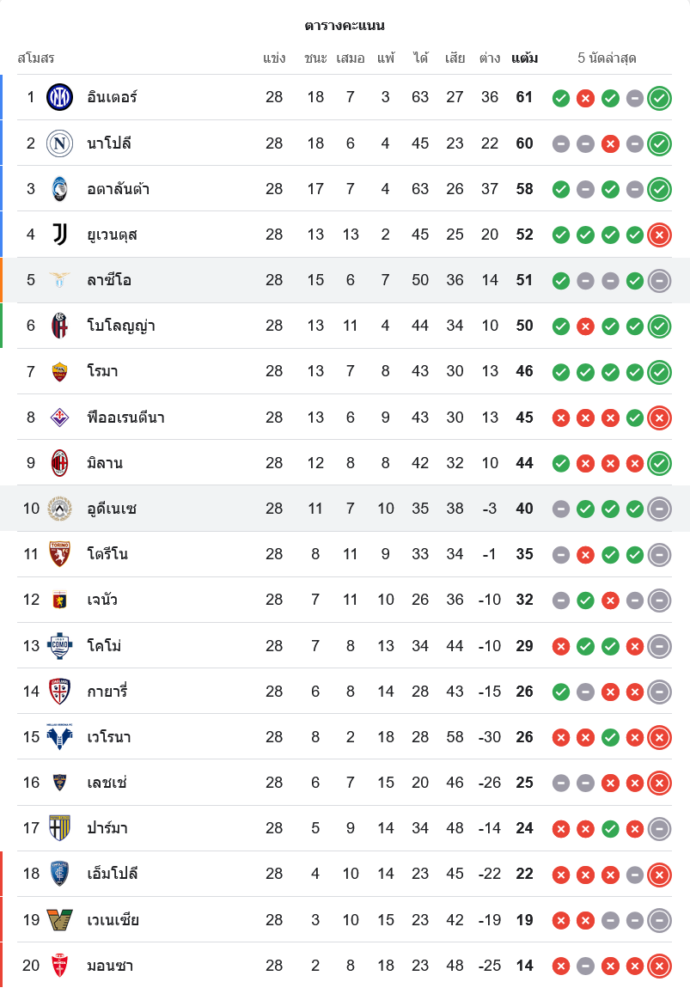Click the Fiorentina purple logo
Viewport: 690px width, 1000px height.
[x=60, y=417]
